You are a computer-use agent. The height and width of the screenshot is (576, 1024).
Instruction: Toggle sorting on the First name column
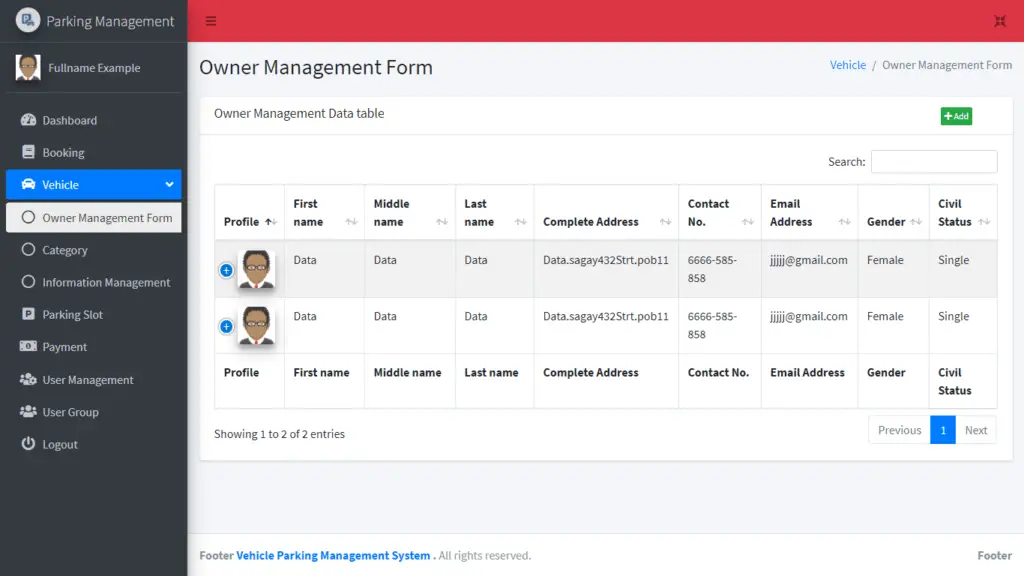pyautogui.click(x=318, y=211)
